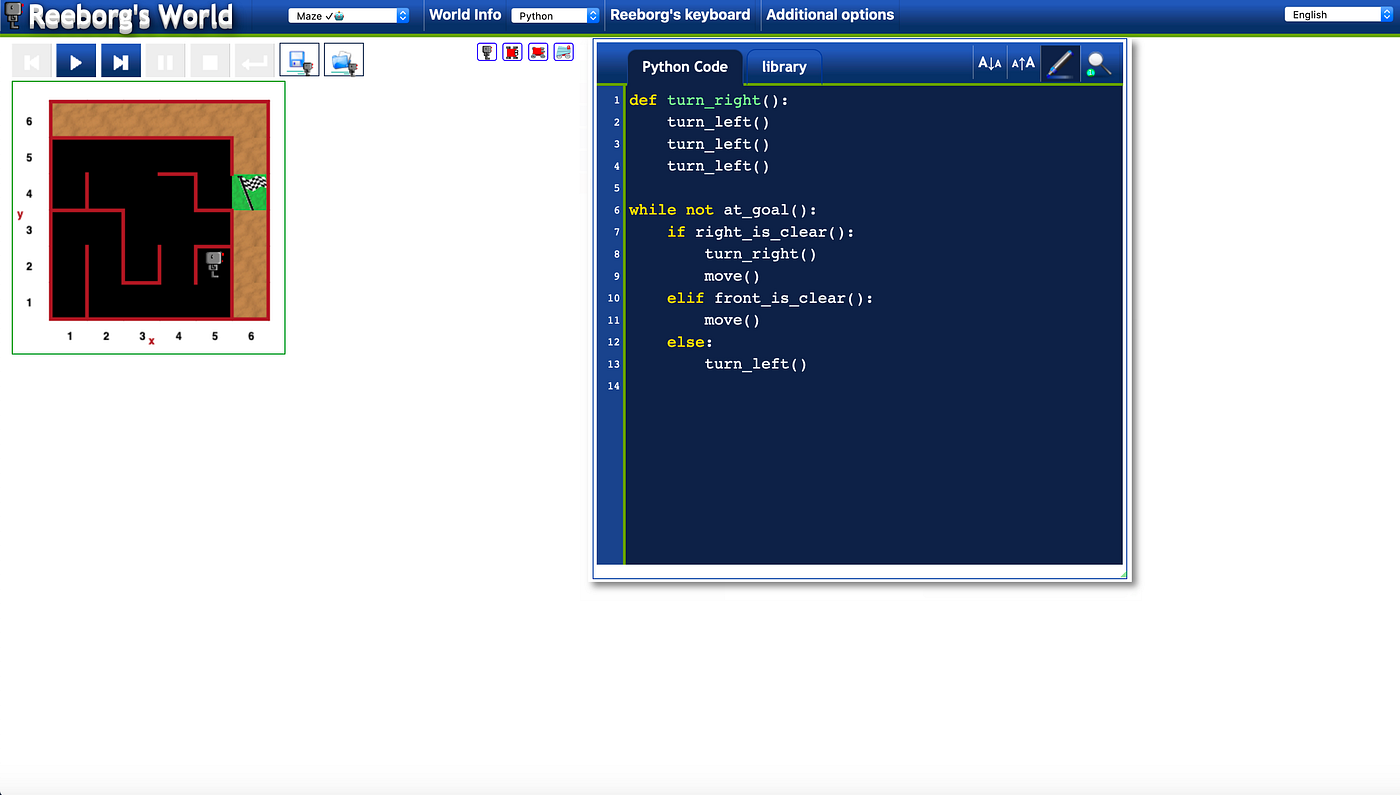Screen dimensions: 1400x795
Task: Switch to the library tab
Action: (783, 66)
